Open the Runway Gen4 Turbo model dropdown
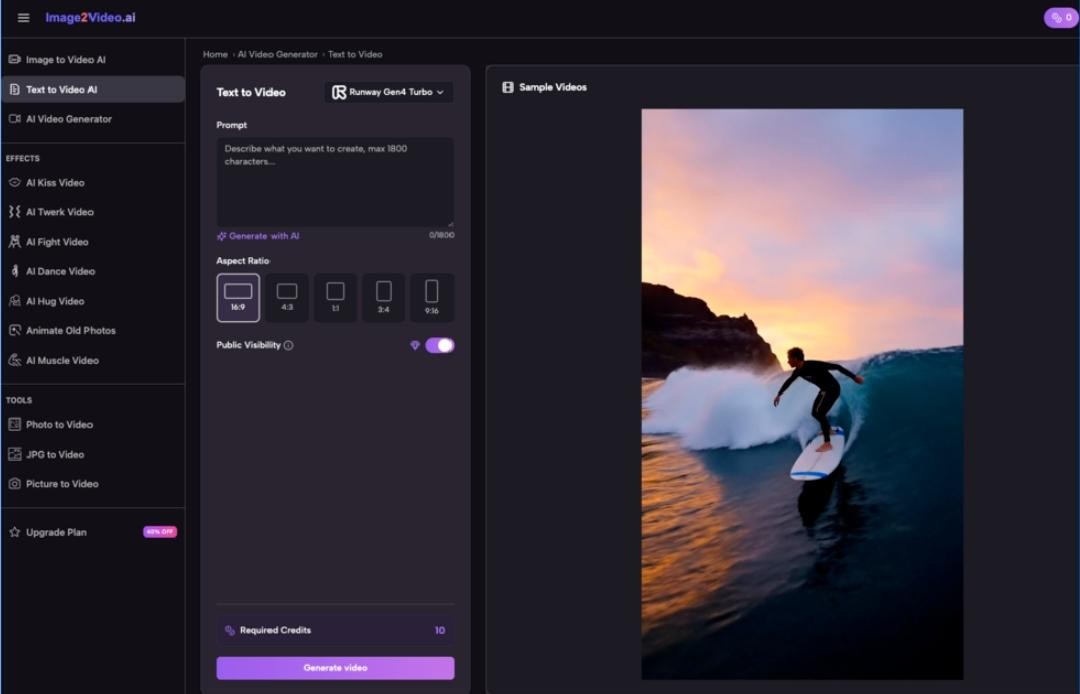The width and height of the screenshot is (1080, 694). coord(389,92)
